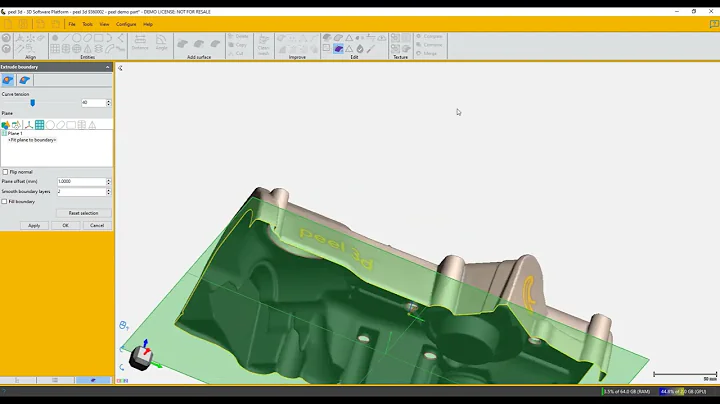The image size is (720, 404).
Task: Click the Curve tension slider handle
Action: coord(33,103)
